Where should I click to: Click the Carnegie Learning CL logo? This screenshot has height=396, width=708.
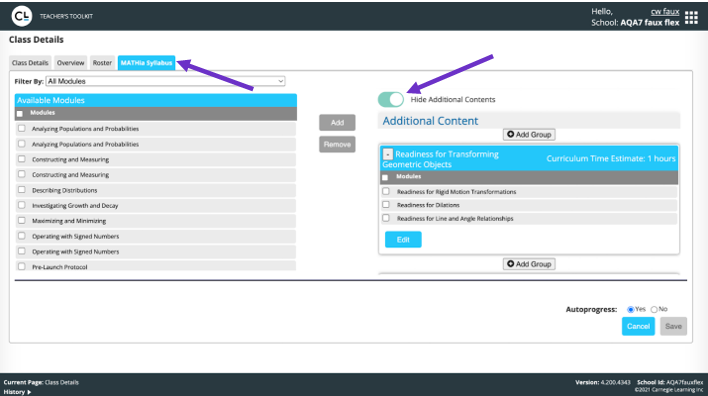point(21,16)
